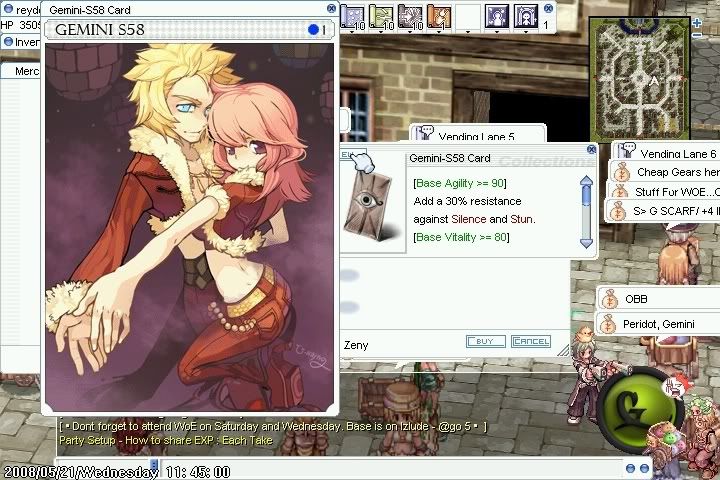Use the blue scroll in the hotkey bar
This screenshot has width=720, height=480.
pos(353,17)
